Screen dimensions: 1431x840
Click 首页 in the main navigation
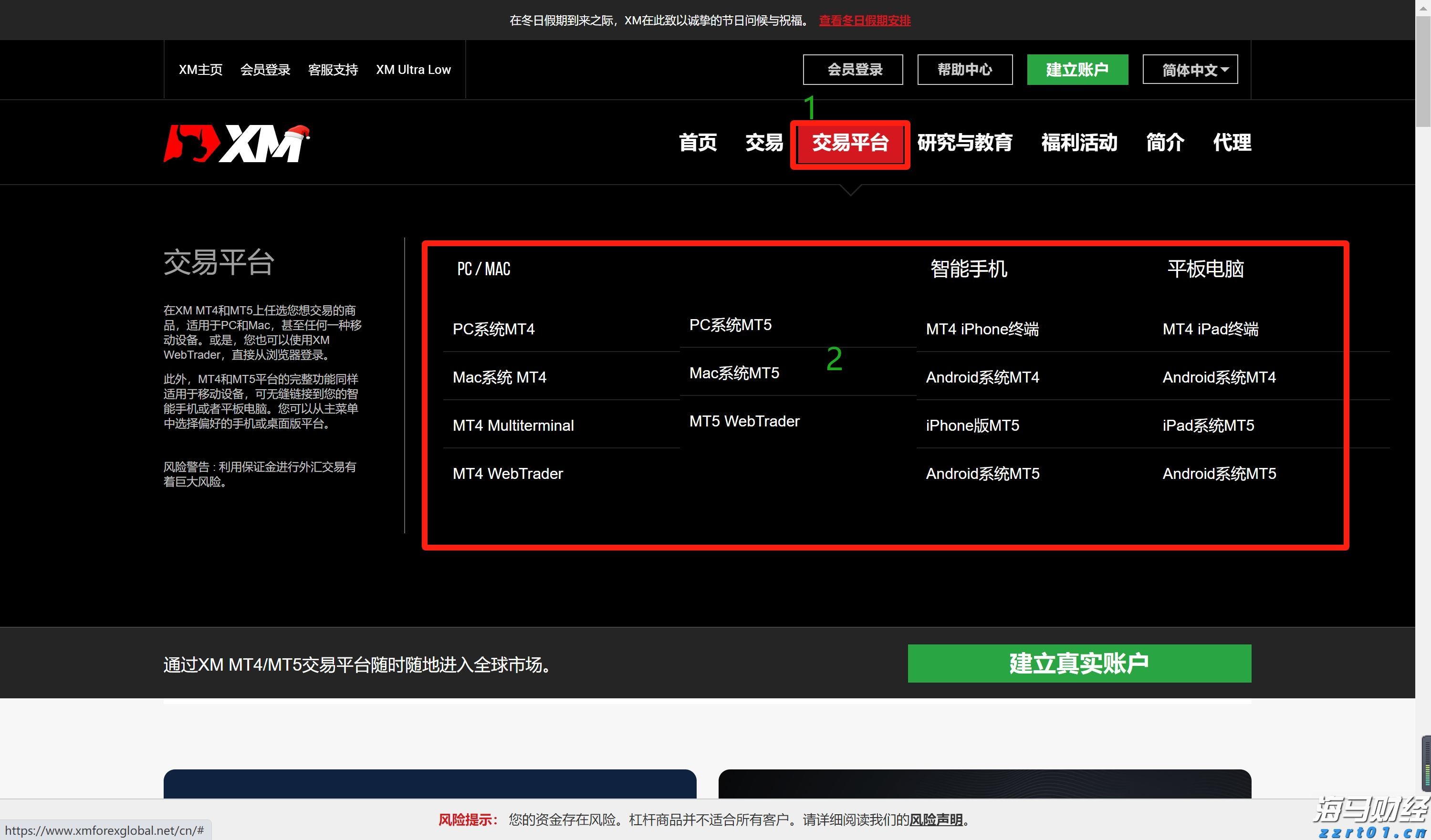pyautogui.click(x=697, y=144)
